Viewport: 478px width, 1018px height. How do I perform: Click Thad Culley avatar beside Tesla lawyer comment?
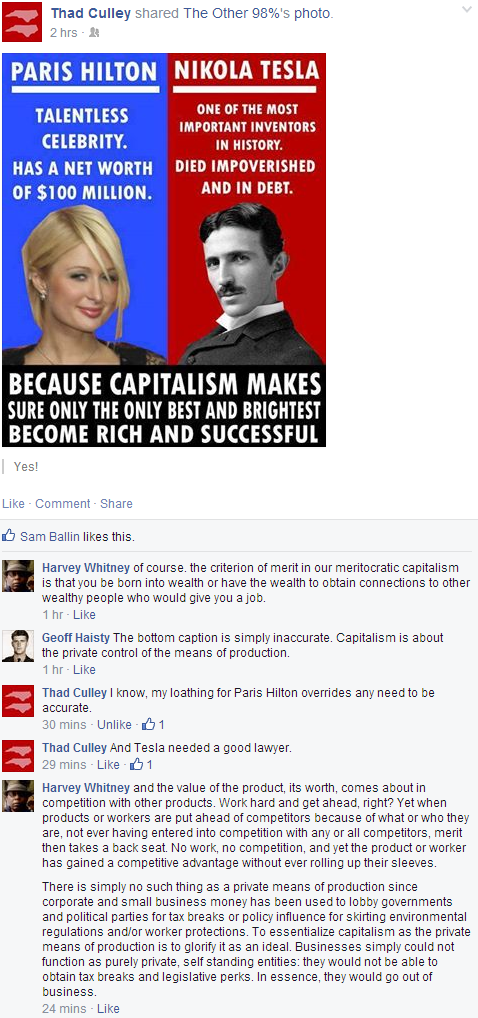(x=18, y=755)
